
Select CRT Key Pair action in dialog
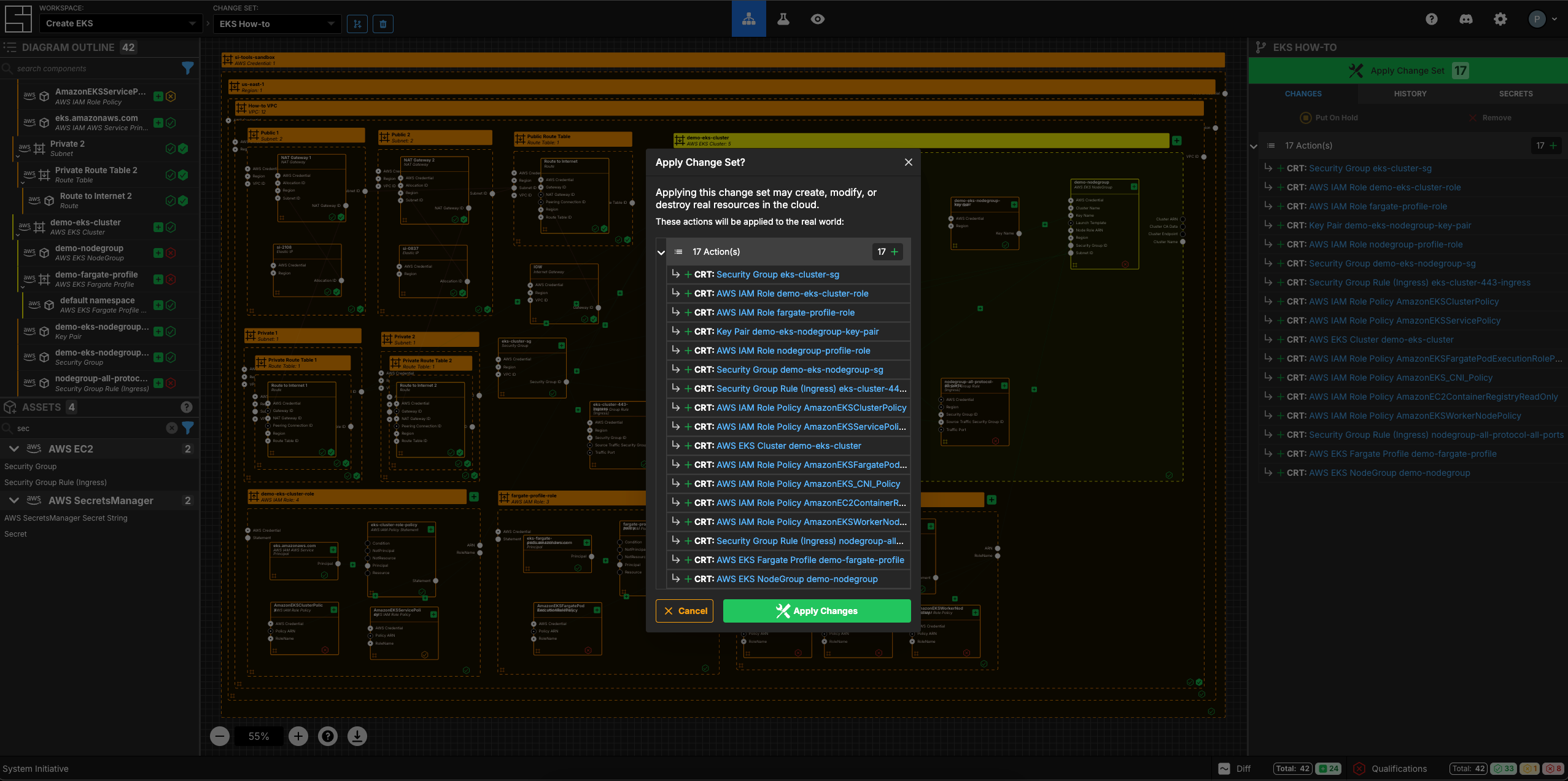(788, 332)
